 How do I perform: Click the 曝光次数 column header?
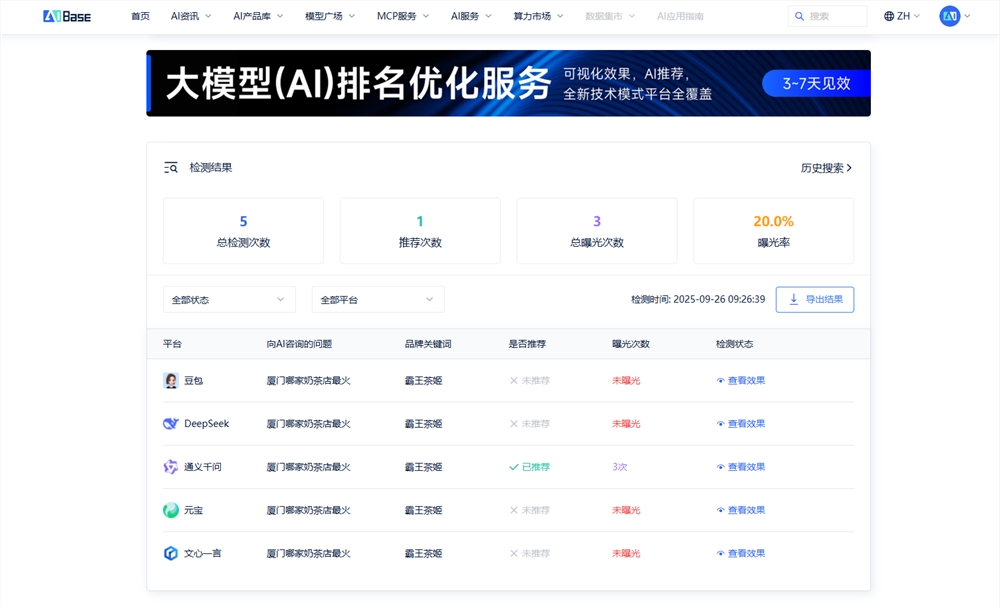(631, 344)
